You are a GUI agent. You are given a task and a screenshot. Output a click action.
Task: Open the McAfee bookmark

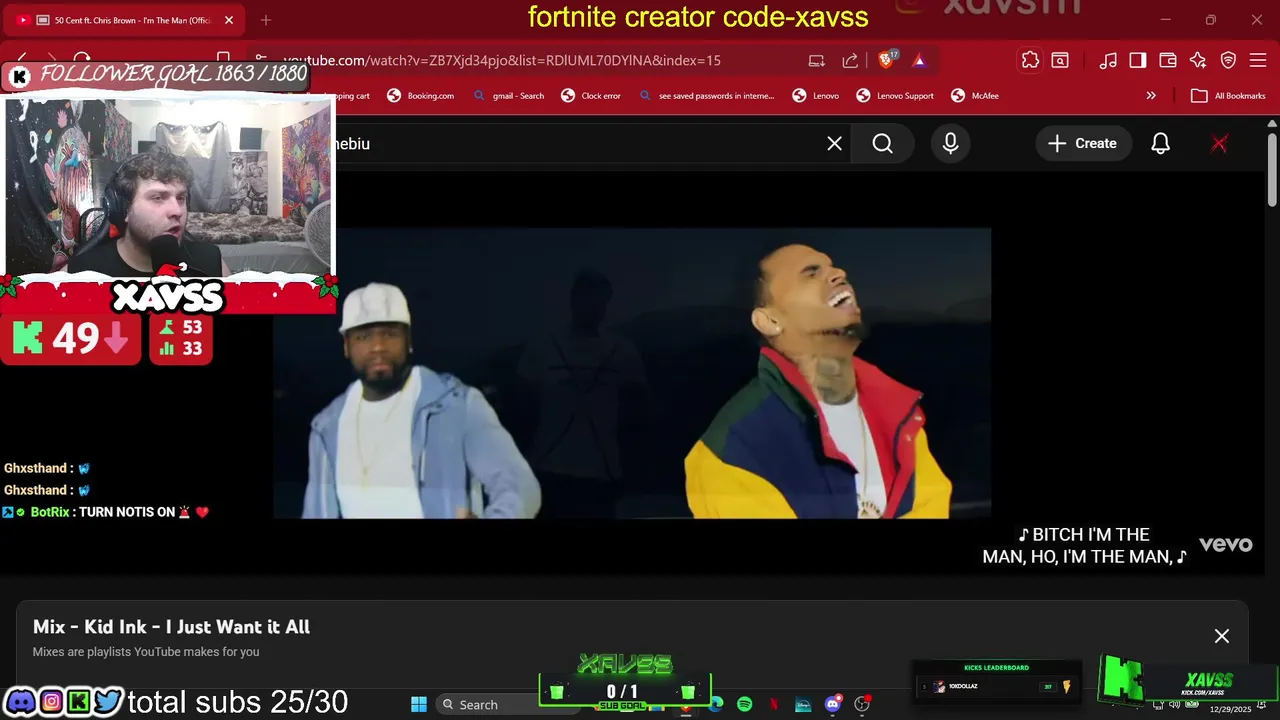point(975,96)
